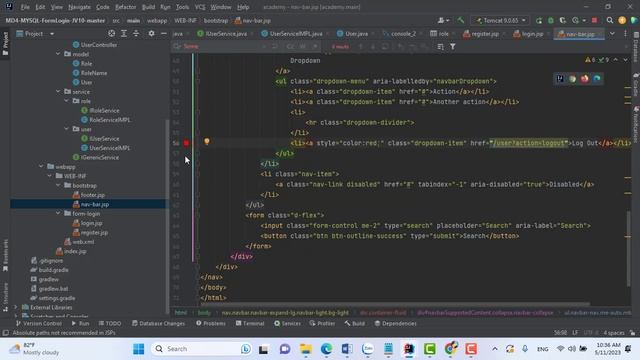Click the editor vertical scrollbar
This screenshot has height=360, width=640.
[x=628, y=248]
